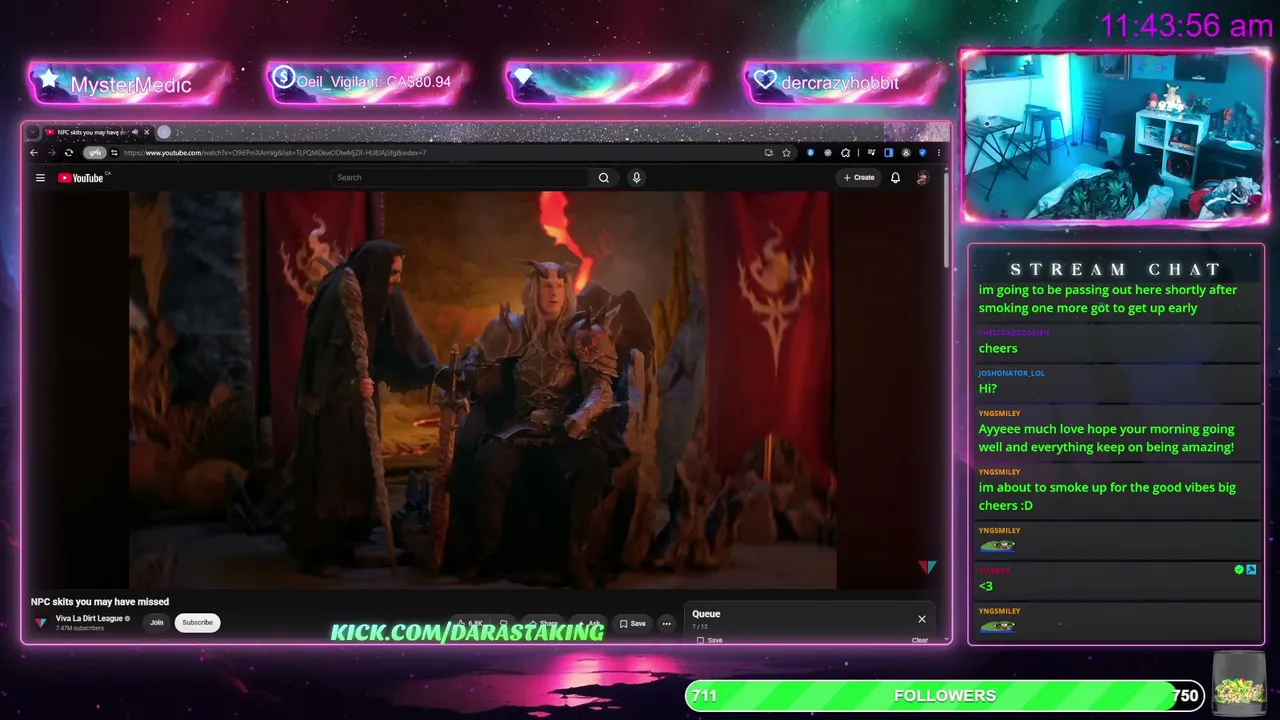
Task: Start voice search with the microphone
Action: pos(636,178)
